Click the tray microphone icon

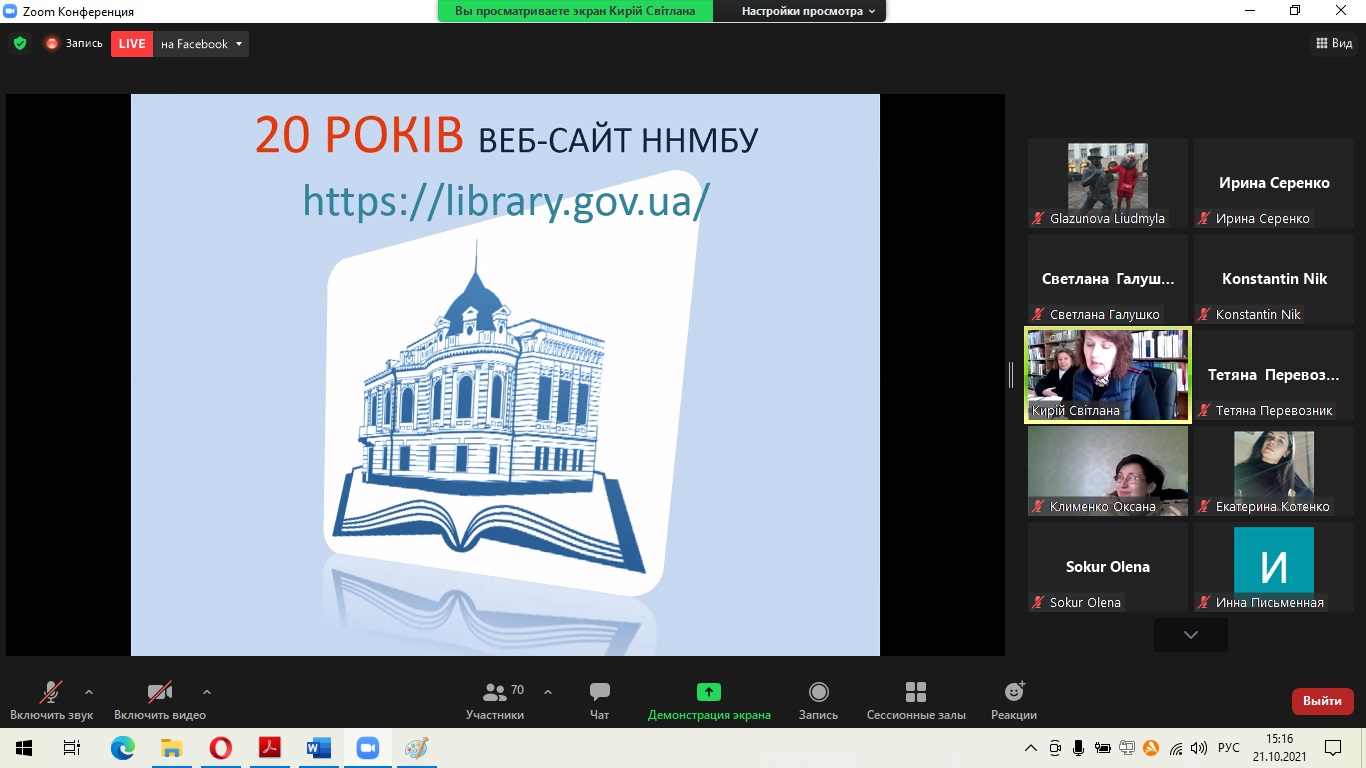(1079, 748)
